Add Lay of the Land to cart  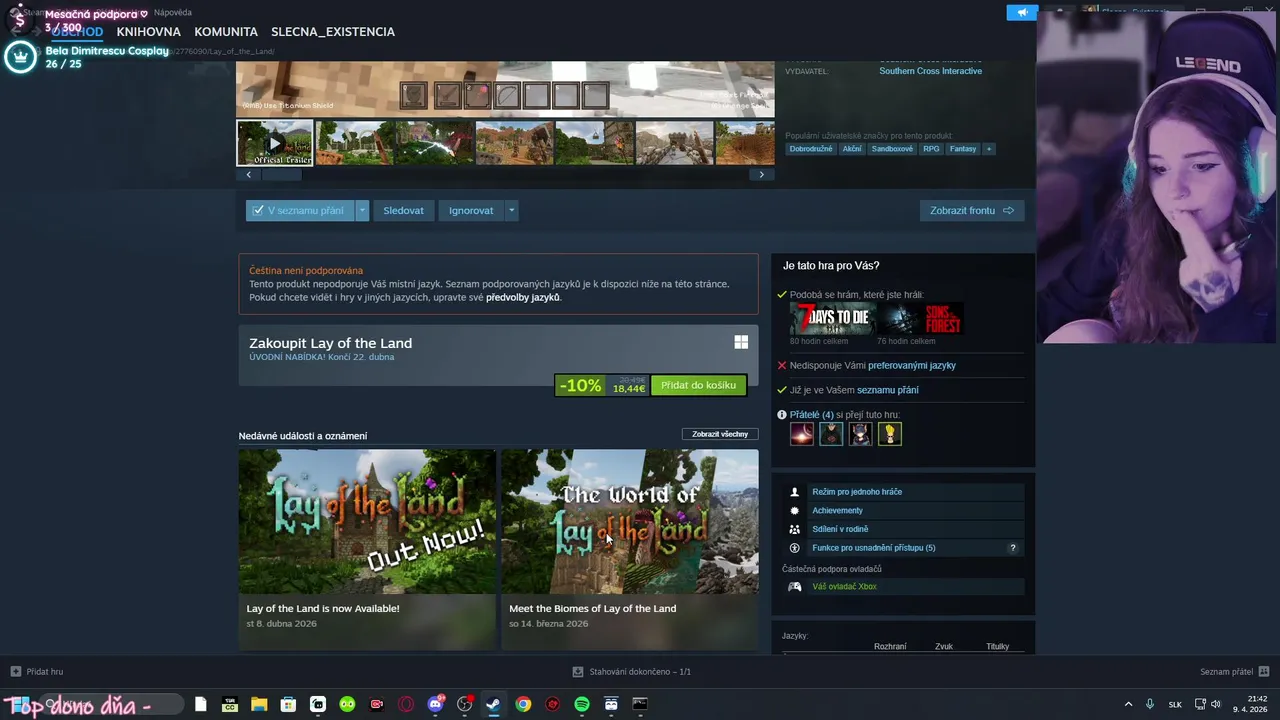click(x=698, y=385)
